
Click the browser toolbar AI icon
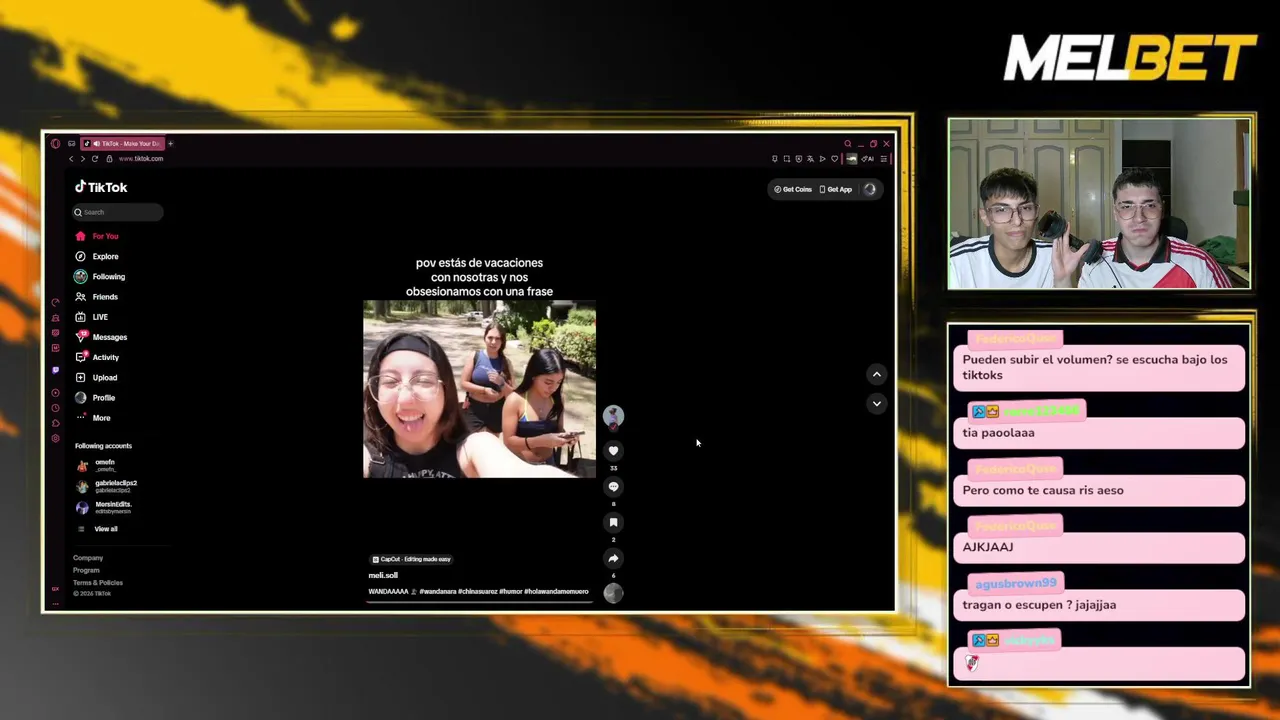[869, 159]
